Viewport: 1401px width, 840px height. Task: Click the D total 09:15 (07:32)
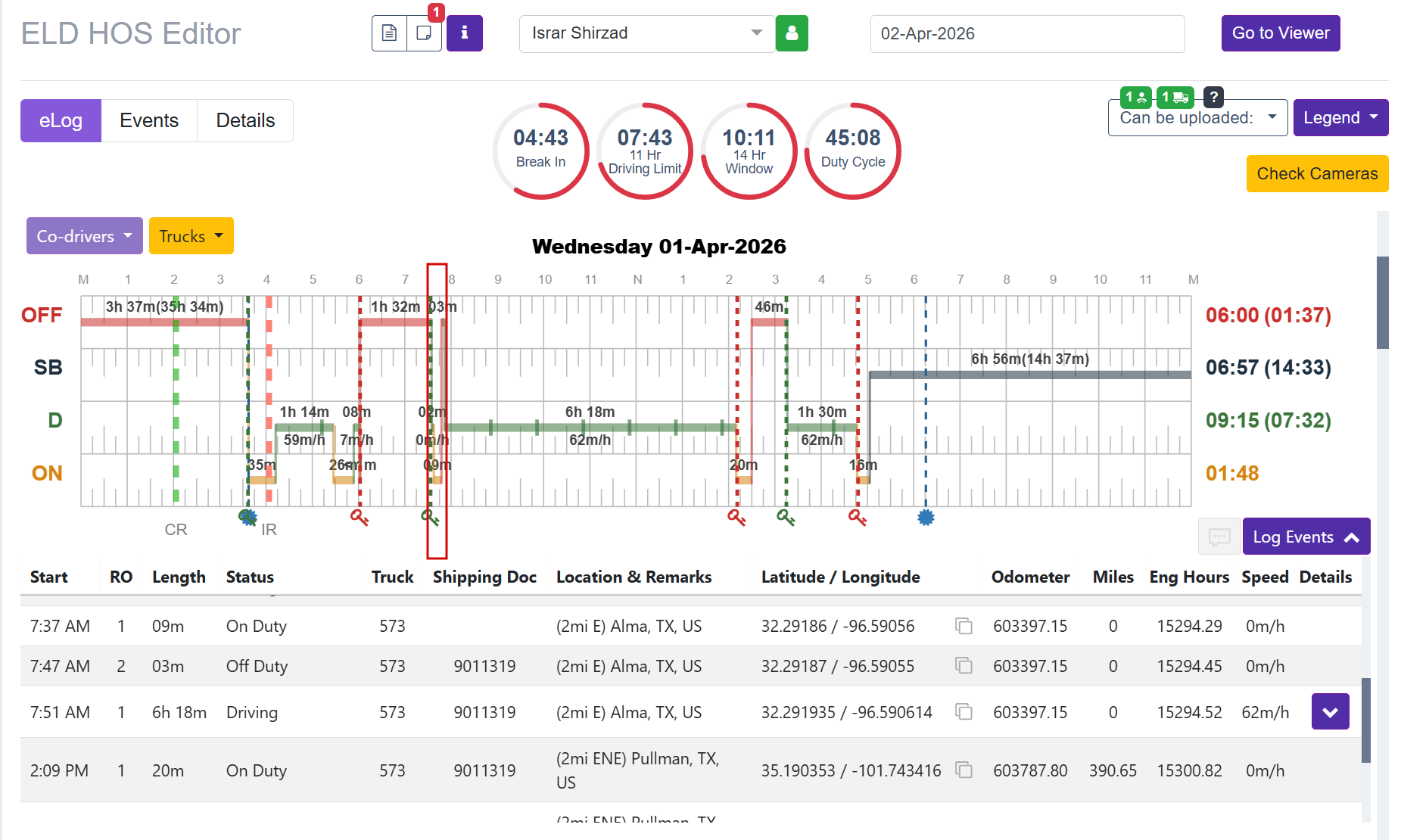pos(1268,421)
